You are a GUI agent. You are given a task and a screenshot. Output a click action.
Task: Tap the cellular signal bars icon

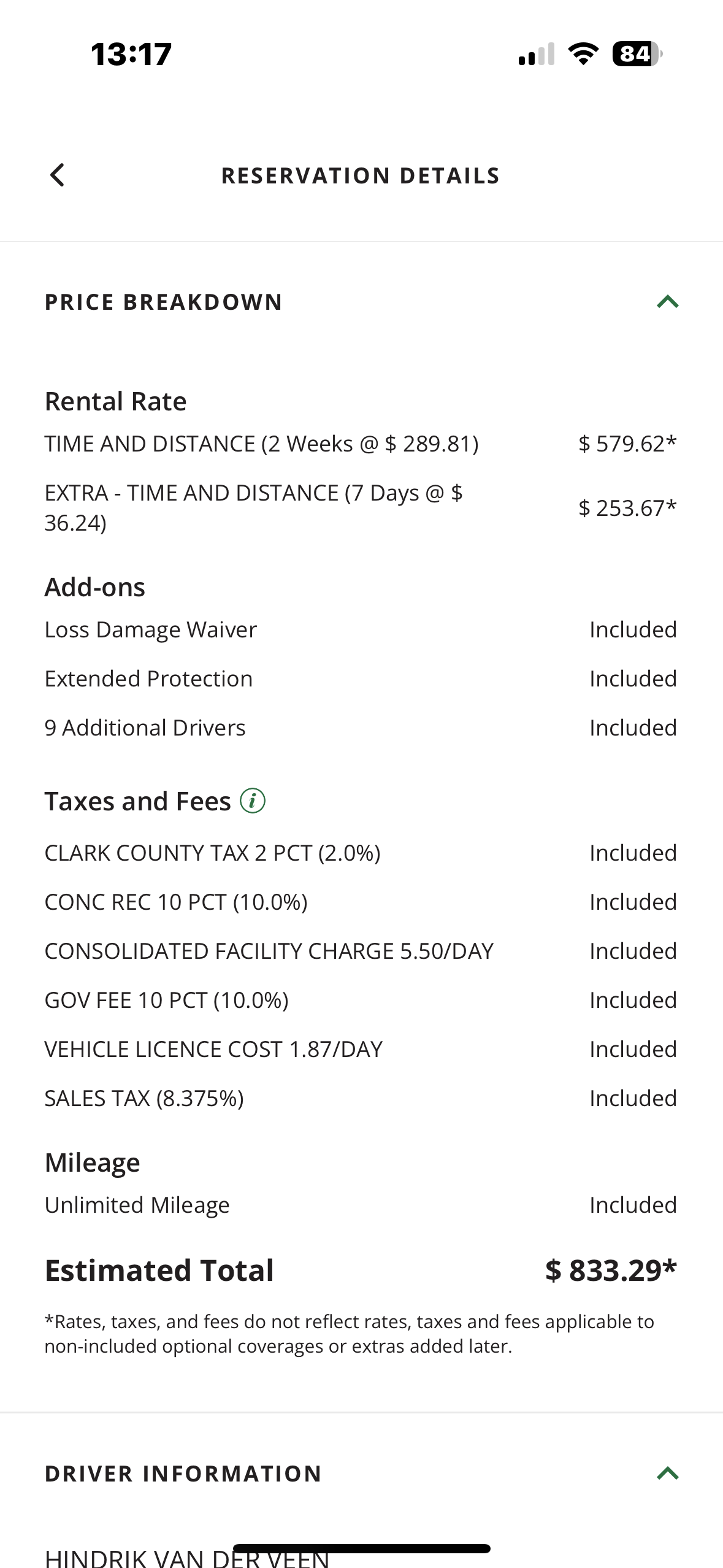click(537, 54)
